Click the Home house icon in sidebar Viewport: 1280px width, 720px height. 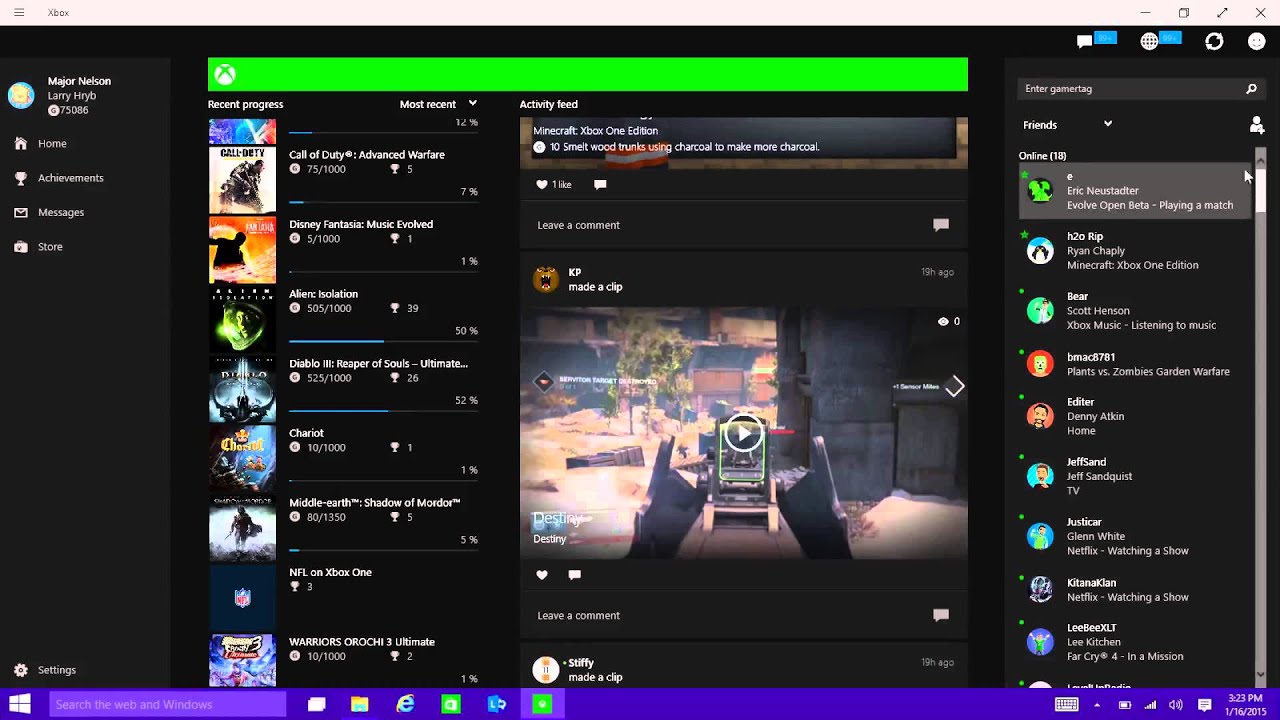[x=21, y=143]
